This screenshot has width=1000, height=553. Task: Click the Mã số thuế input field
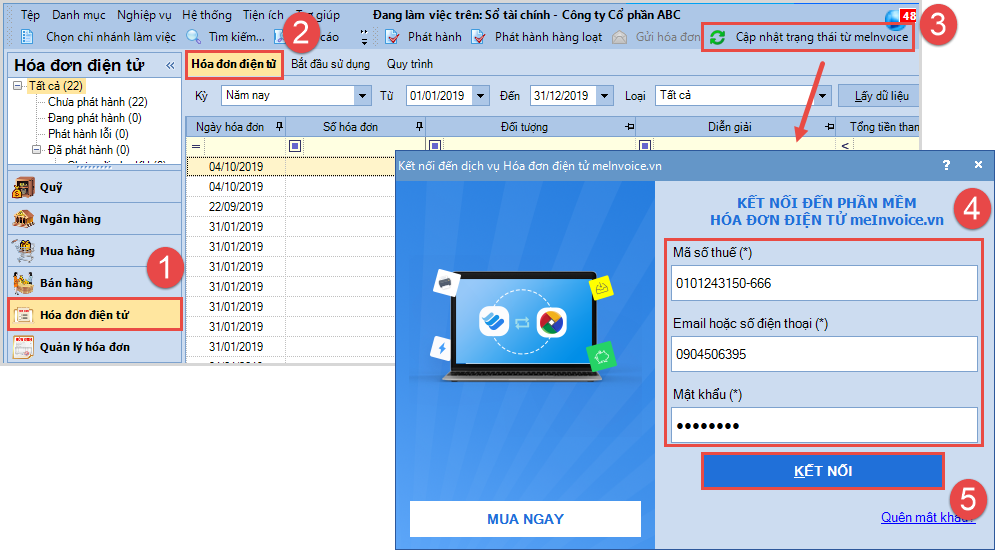pyautogui.click(x=824, y=283)
